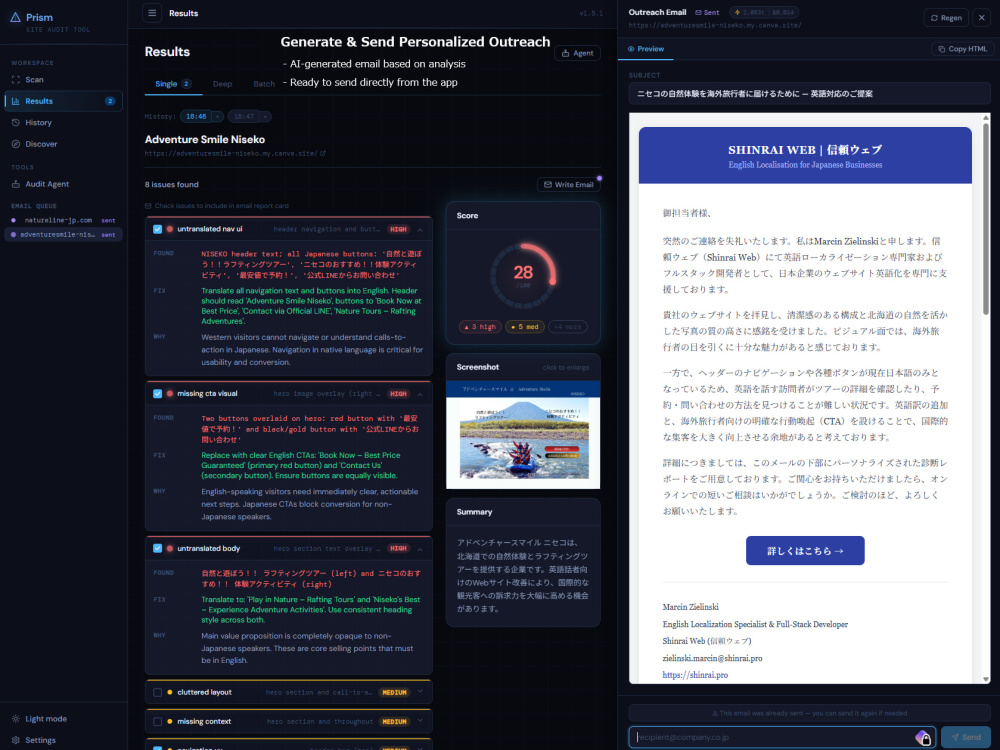The height and width of the screenshot is (750, 1000).
Task: Remove the 18:48 history chip
Action: [218, 117]
